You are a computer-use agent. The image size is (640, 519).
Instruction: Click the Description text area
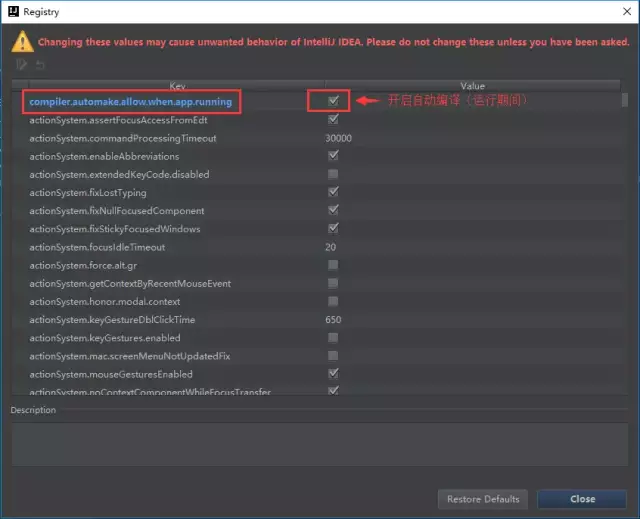[x=320, y=444]
